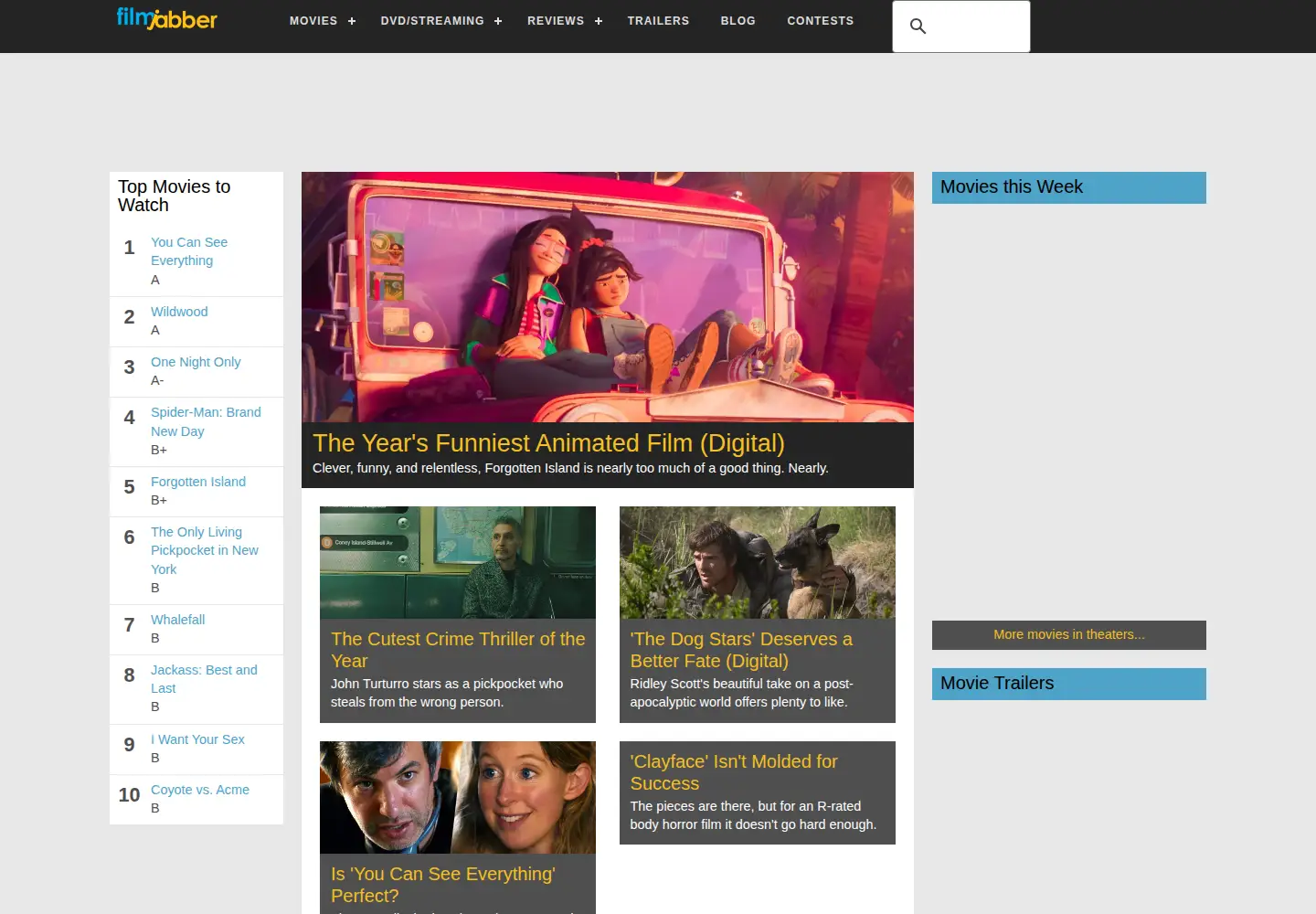Image resolution: width=1316 pixels, height=914 pixels.
Task: Click the Forgotten Island featured hero image
Action: [x=608, y=297]
